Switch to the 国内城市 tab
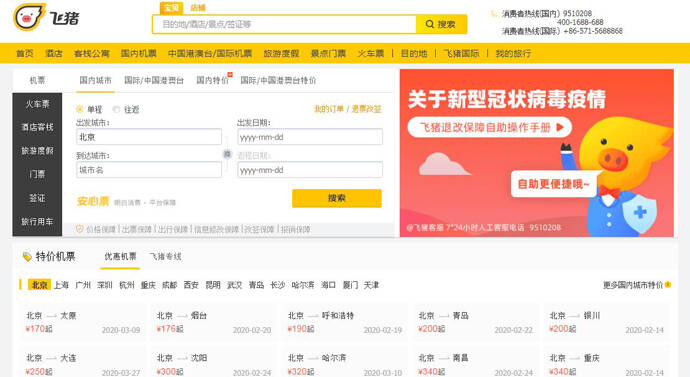The height and width of the screenshot is (377, 690). pyautogui.click(x=95, y=80)
